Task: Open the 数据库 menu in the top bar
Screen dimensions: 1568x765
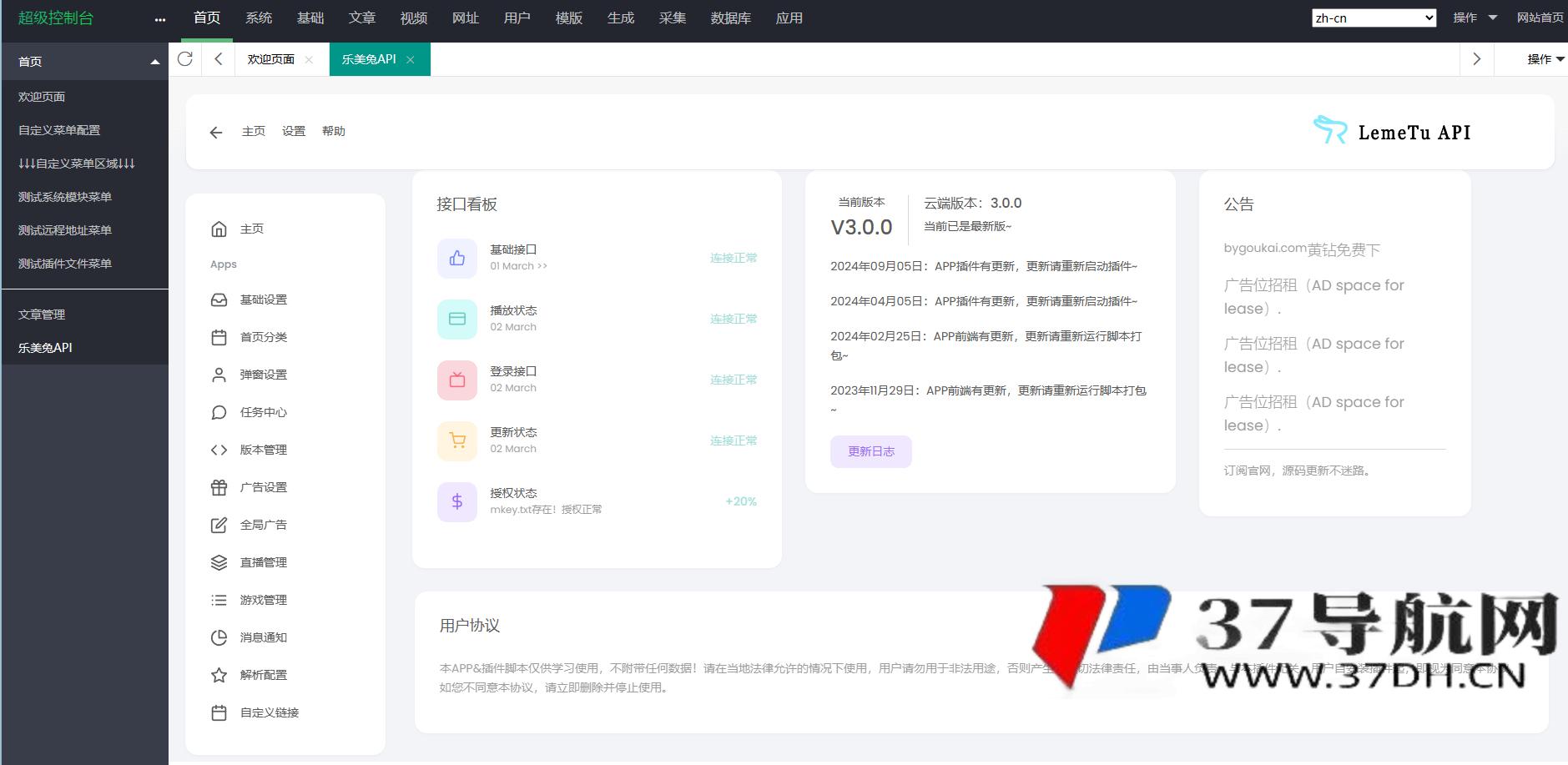Action: (732, 18)
